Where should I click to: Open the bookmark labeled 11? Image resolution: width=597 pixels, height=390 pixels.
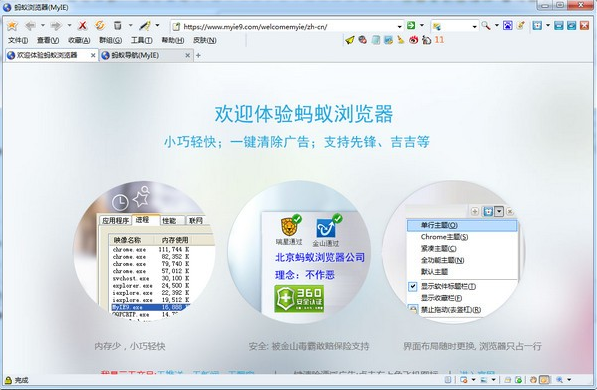(x=439, y=40)
